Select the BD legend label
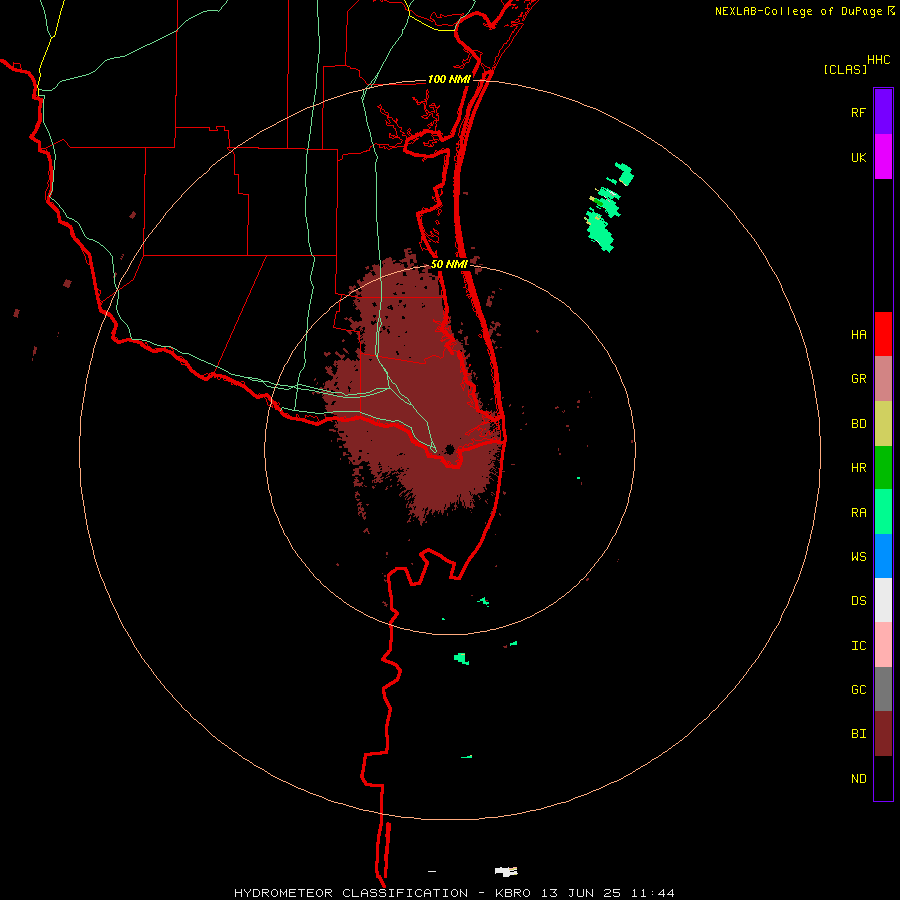The height and width of the screenshot is (900, 900). pos(858,424)
